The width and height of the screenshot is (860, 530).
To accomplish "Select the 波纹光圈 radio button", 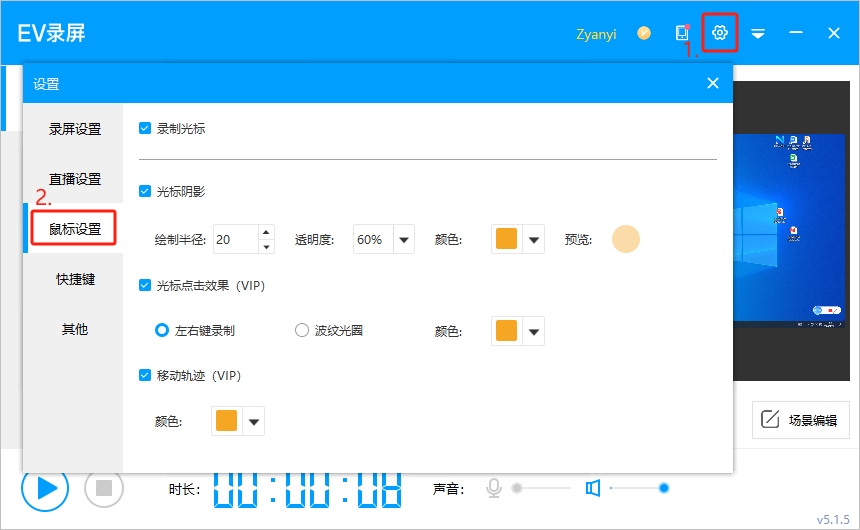I will pyautogui.click(x=302, y=330).
